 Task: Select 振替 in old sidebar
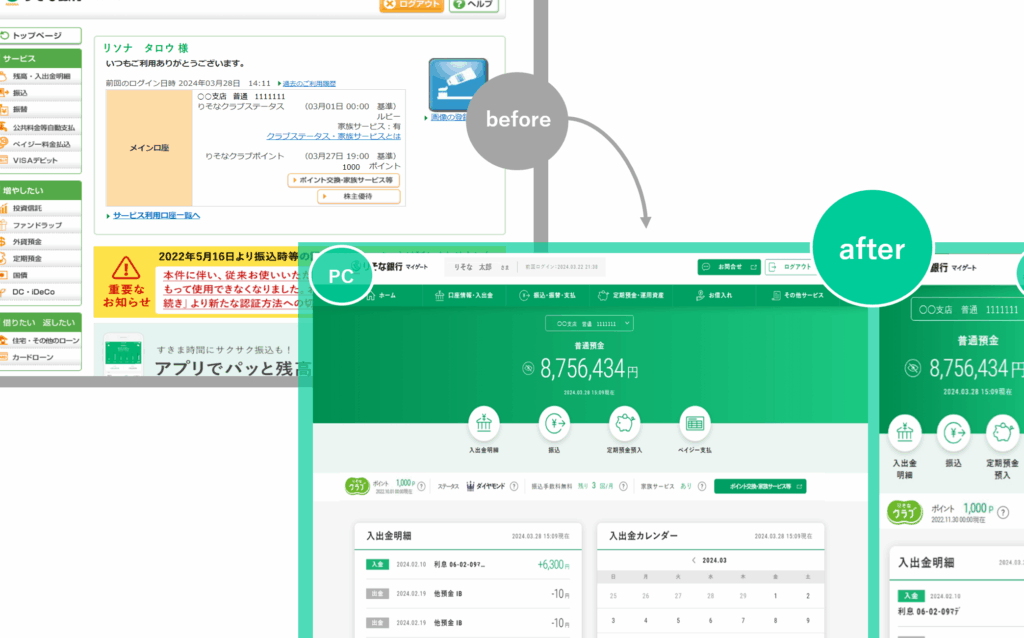click(x=40, y=110)
